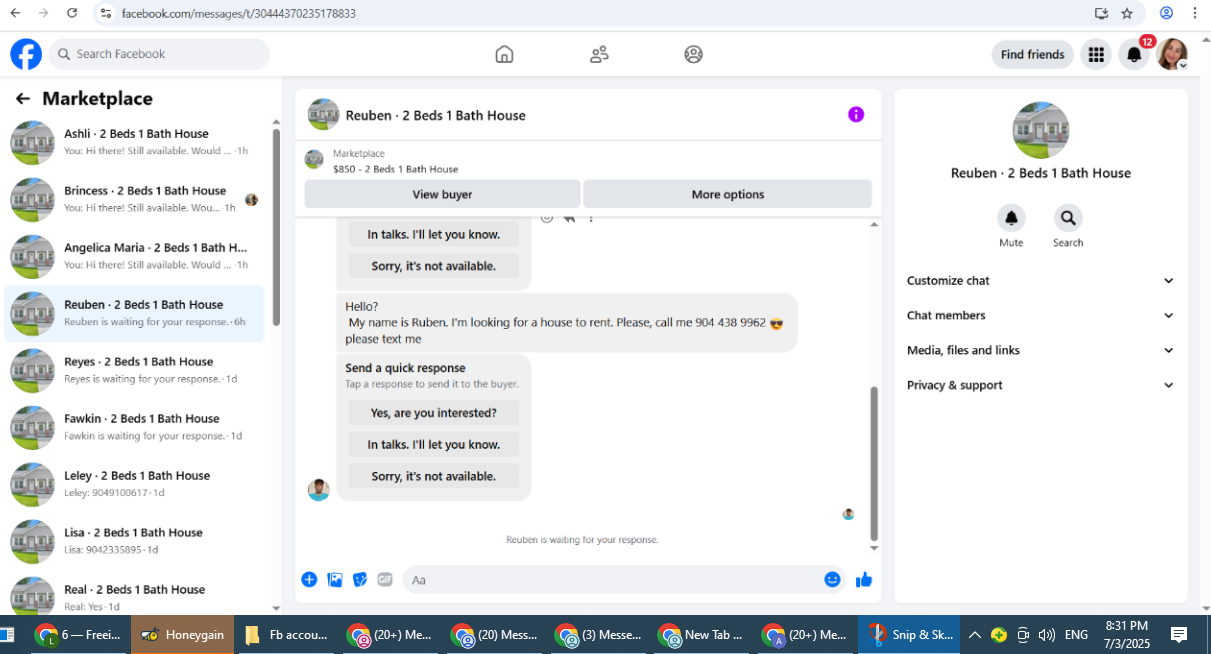Open the volume speaker icon in tray

(1046, 634)
